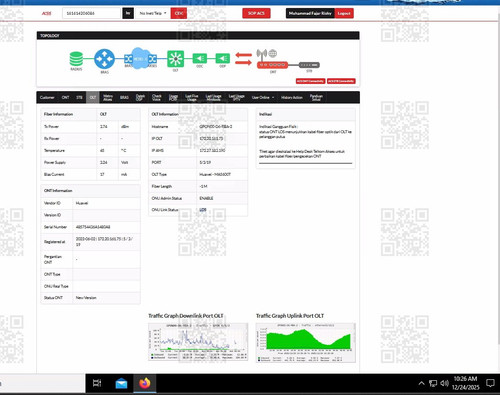Image resolution: width=500 pixels, height=395 pixels.
Task: Click the volume speaker tray icon
Action: tap(444, 383)
